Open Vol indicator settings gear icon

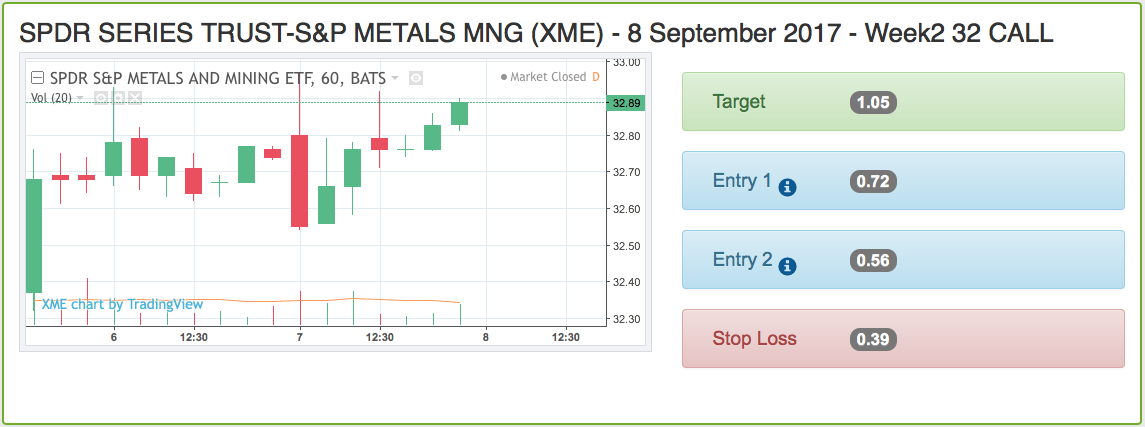pos(118,97)
